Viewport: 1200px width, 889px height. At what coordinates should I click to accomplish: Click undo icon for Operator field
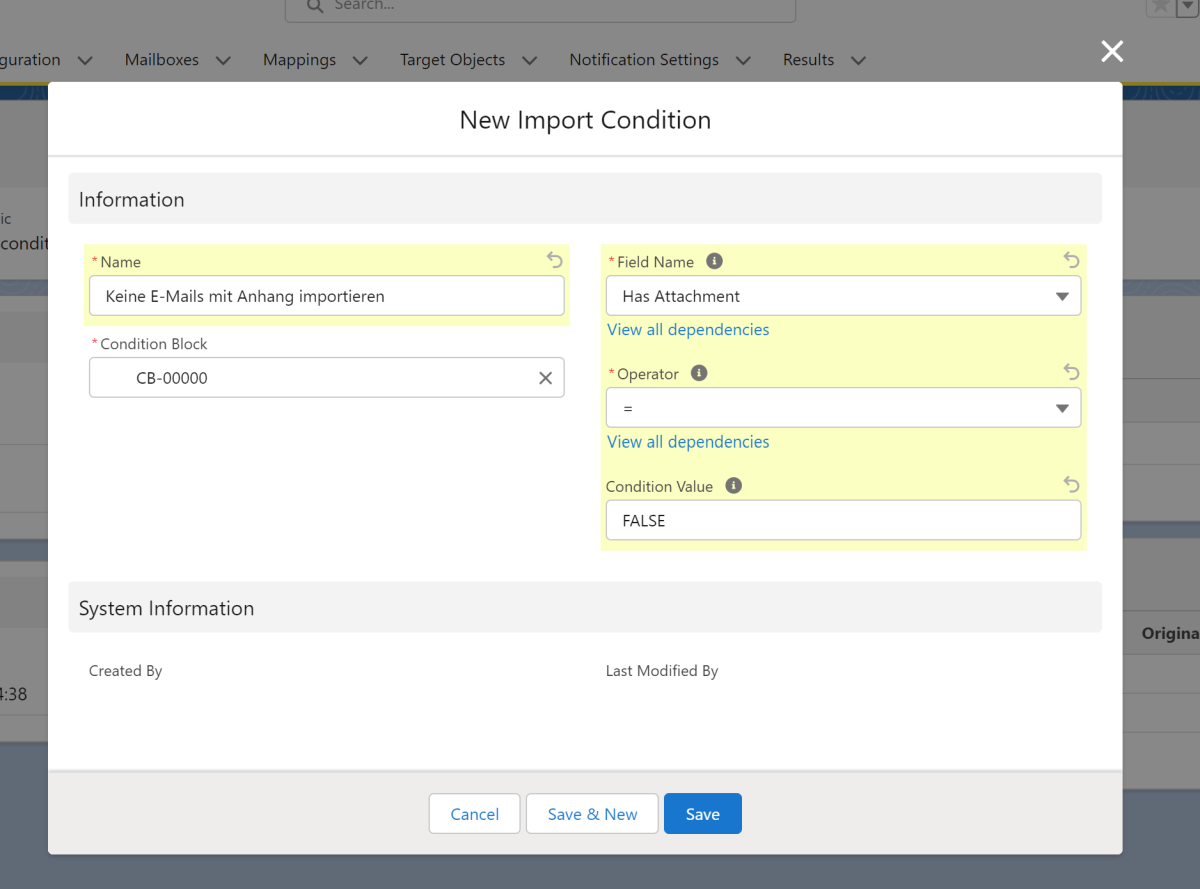tap(1071, 373)
